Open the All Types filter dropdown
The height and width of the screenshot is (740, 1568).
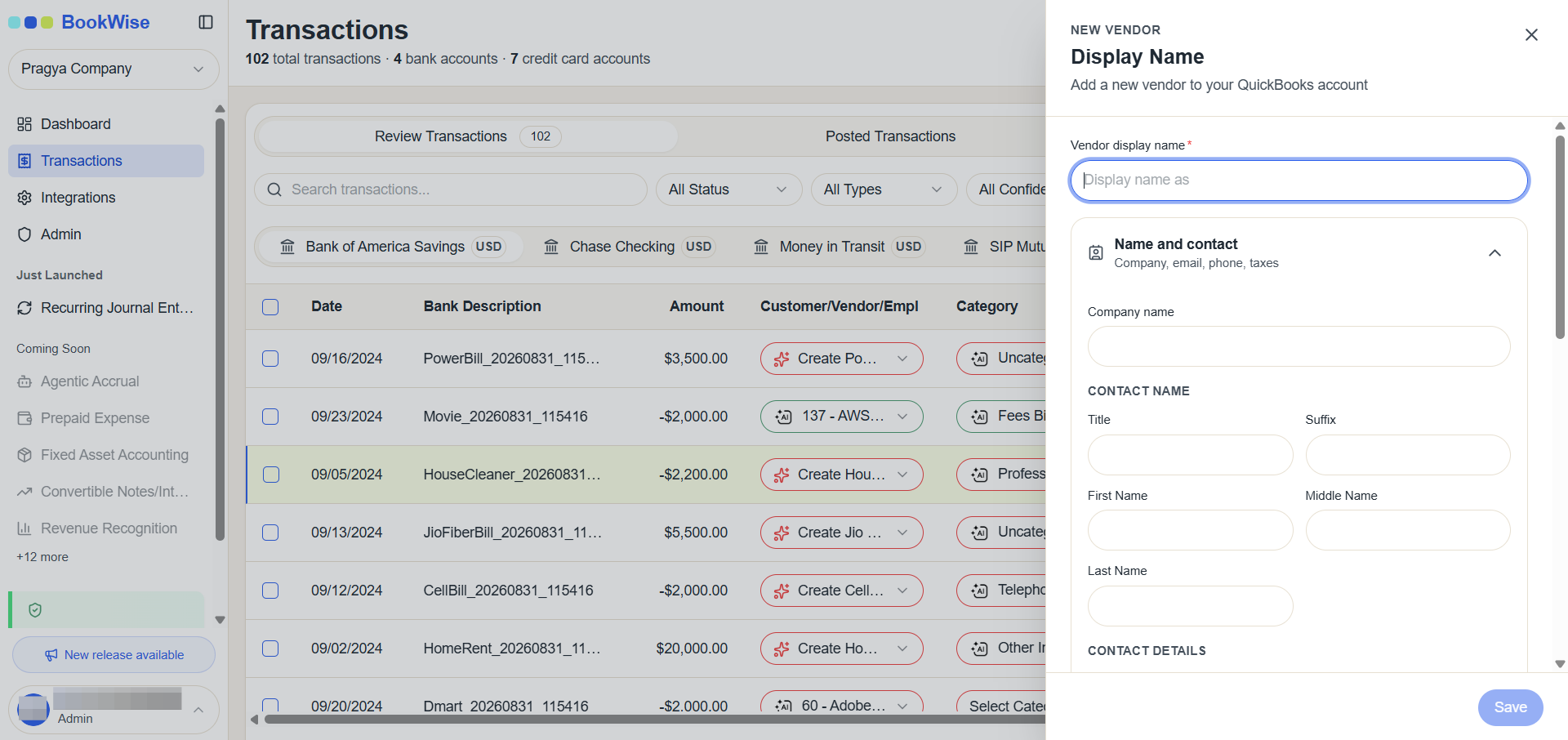884,189
